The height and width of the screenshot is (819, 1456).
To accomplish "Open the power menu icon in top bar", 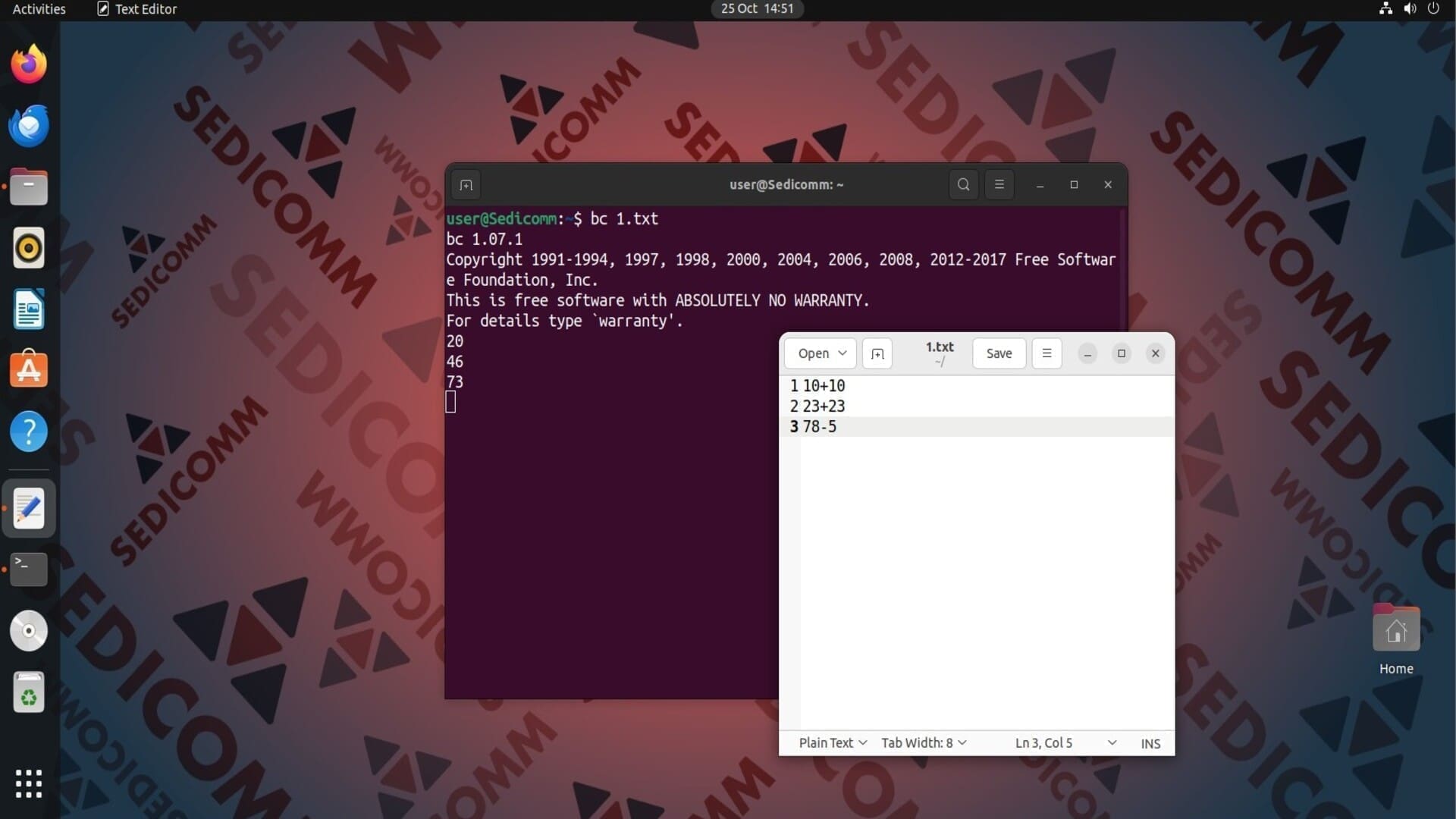I will [1433, 9].
